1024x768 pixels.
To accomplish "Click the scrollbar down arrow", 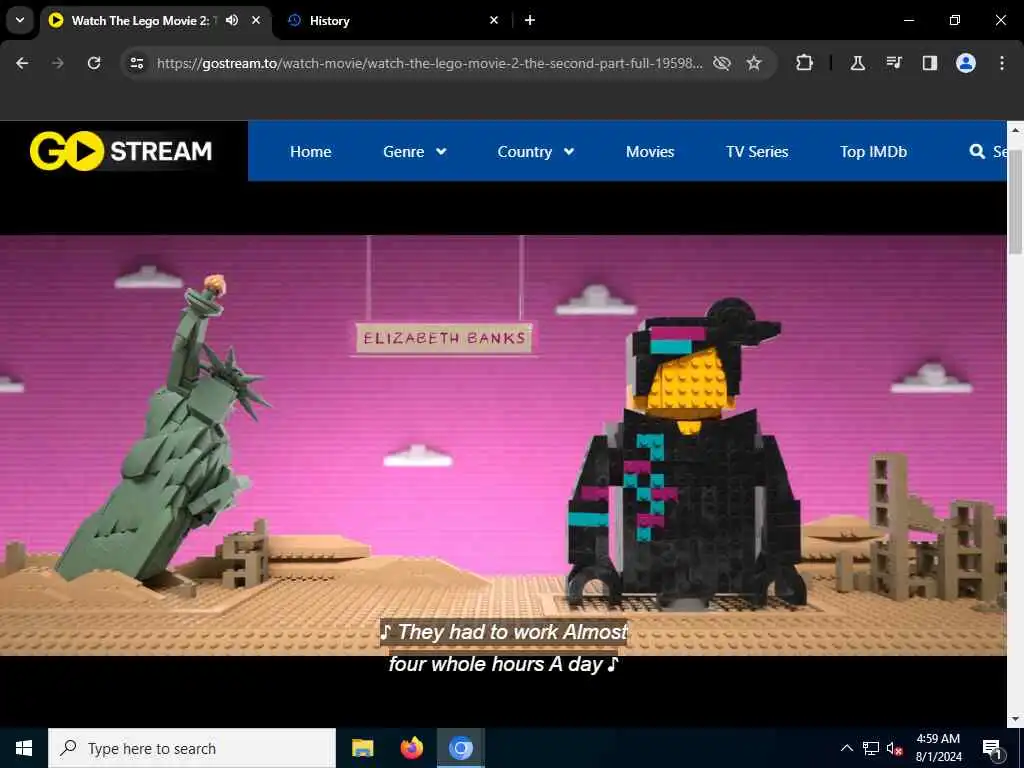I will [x=1015, y=718].
